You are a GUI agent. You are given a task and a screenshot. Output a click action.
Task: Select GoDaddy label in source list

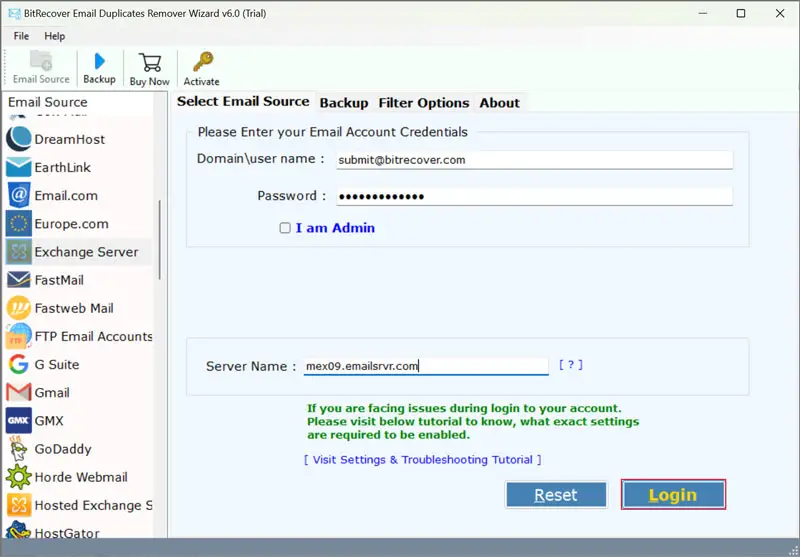coord(63,449)
